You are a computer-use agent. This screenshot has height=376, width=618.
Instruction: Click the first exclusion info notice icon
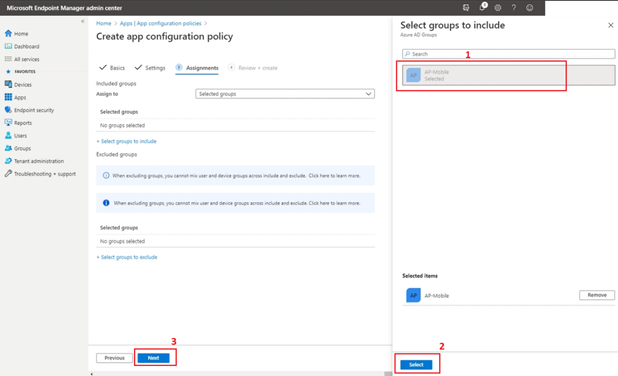(106, 175)
